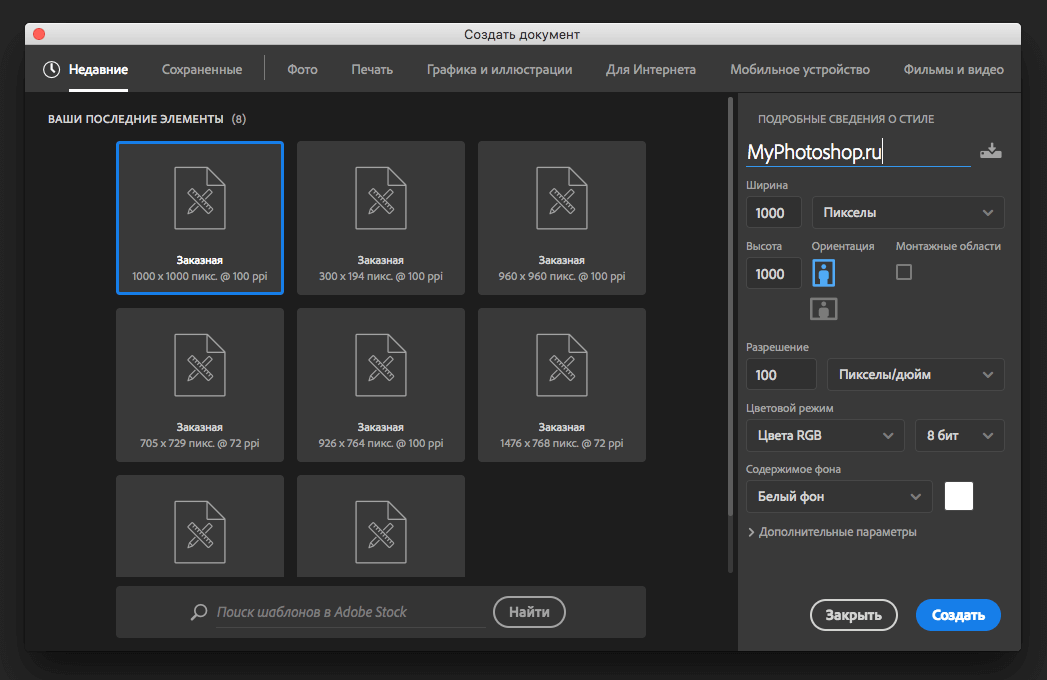Open the Цвета RGB color mode dropdown

tap(825, 435)
